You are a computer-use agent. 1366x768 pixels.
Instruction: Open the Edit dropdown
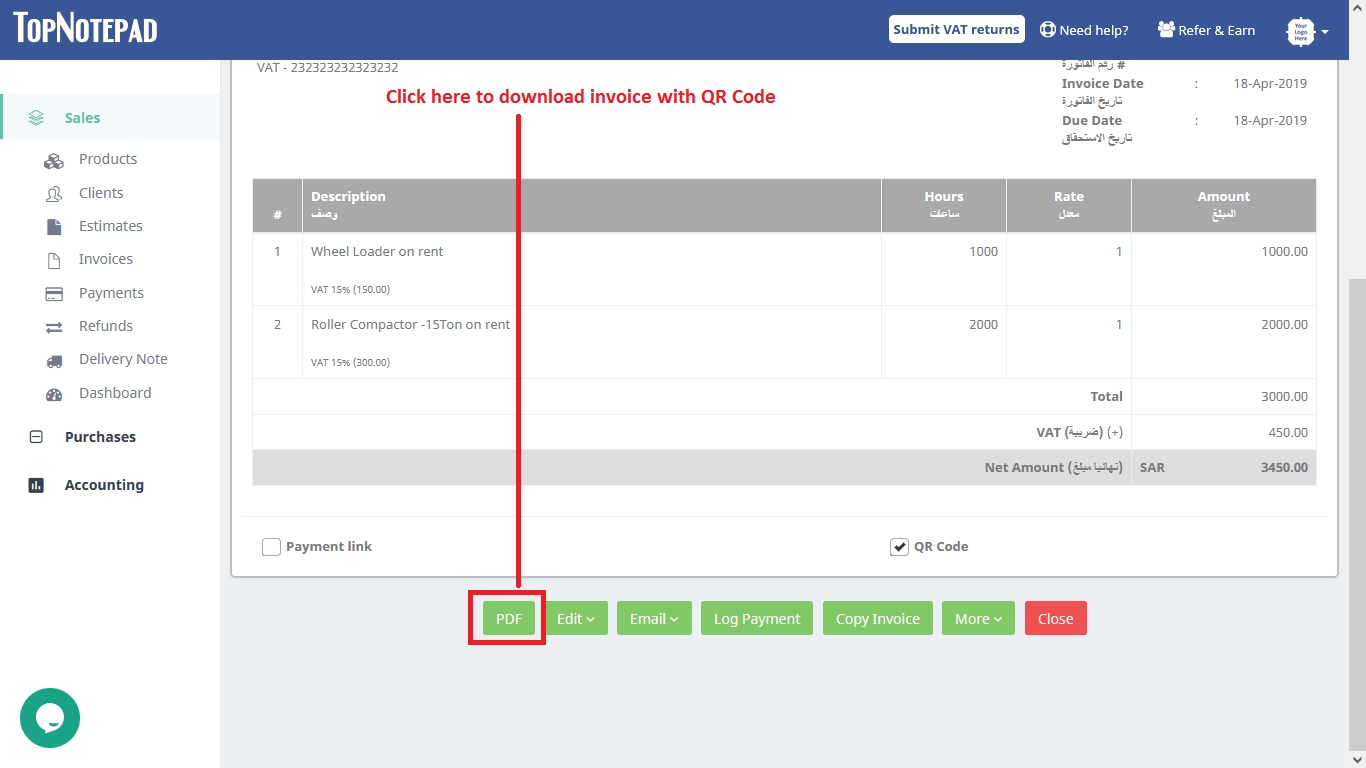click(576, 618)
